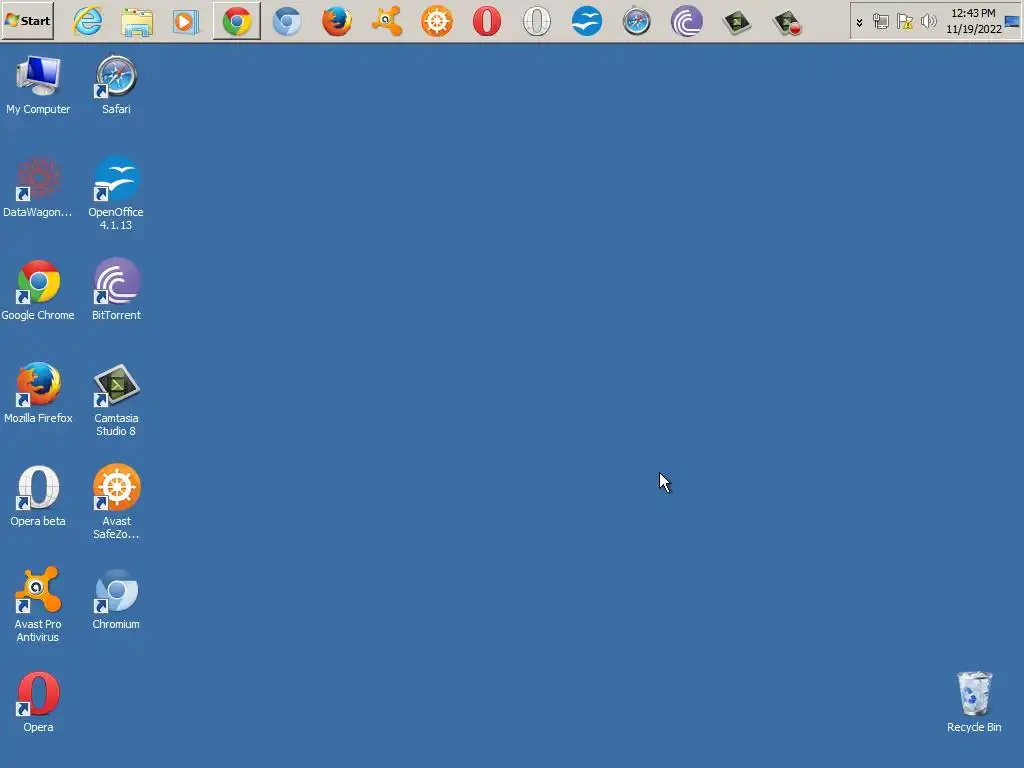Image resolution: width=1024 pixels, height=768 pixels.
Task: Select Avast SafeZone desktop shortcut
Action: pyautogui.click(x=116, y=503)
